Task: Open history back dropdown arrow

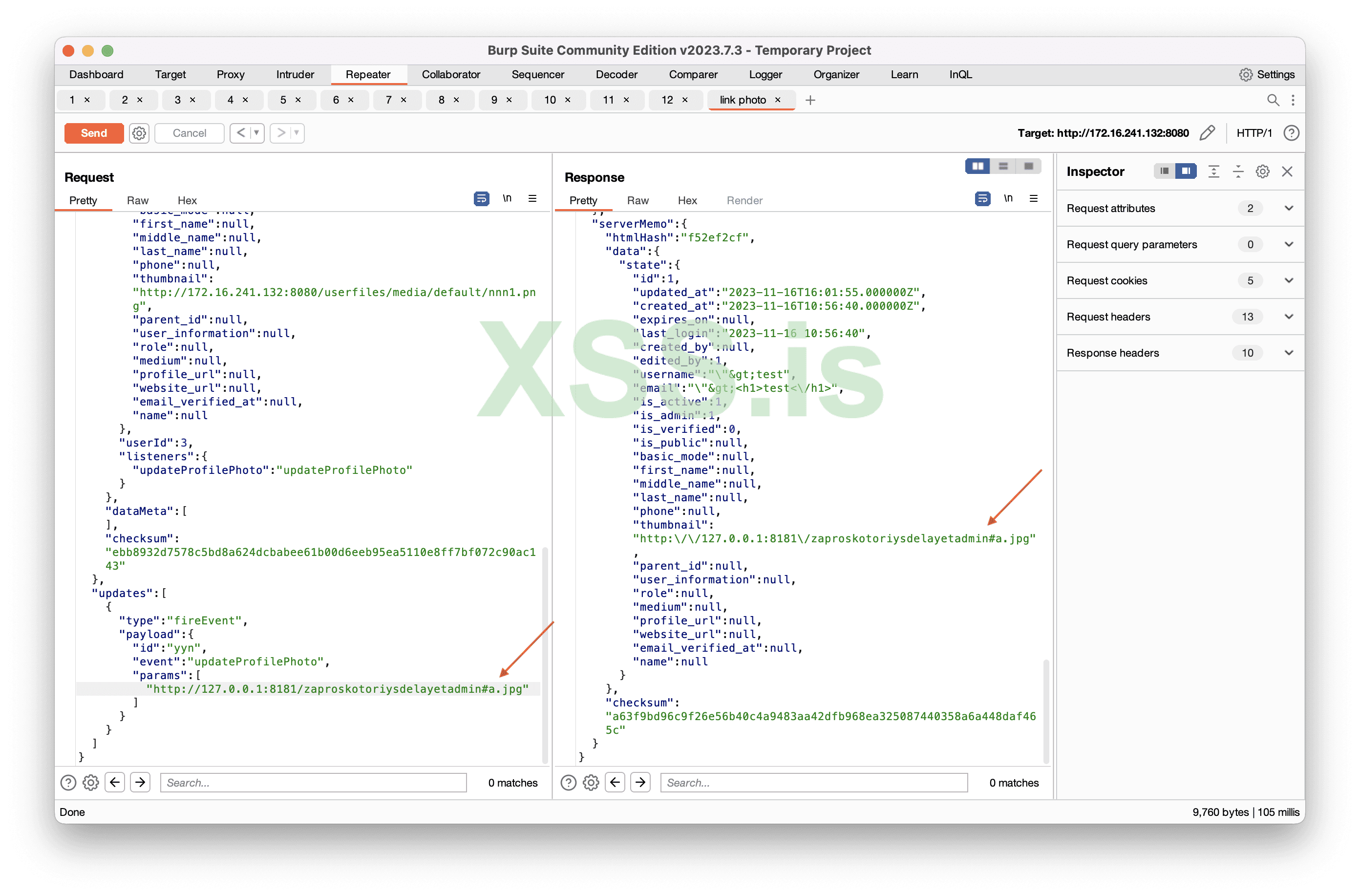Action: (x=256, y=133)
